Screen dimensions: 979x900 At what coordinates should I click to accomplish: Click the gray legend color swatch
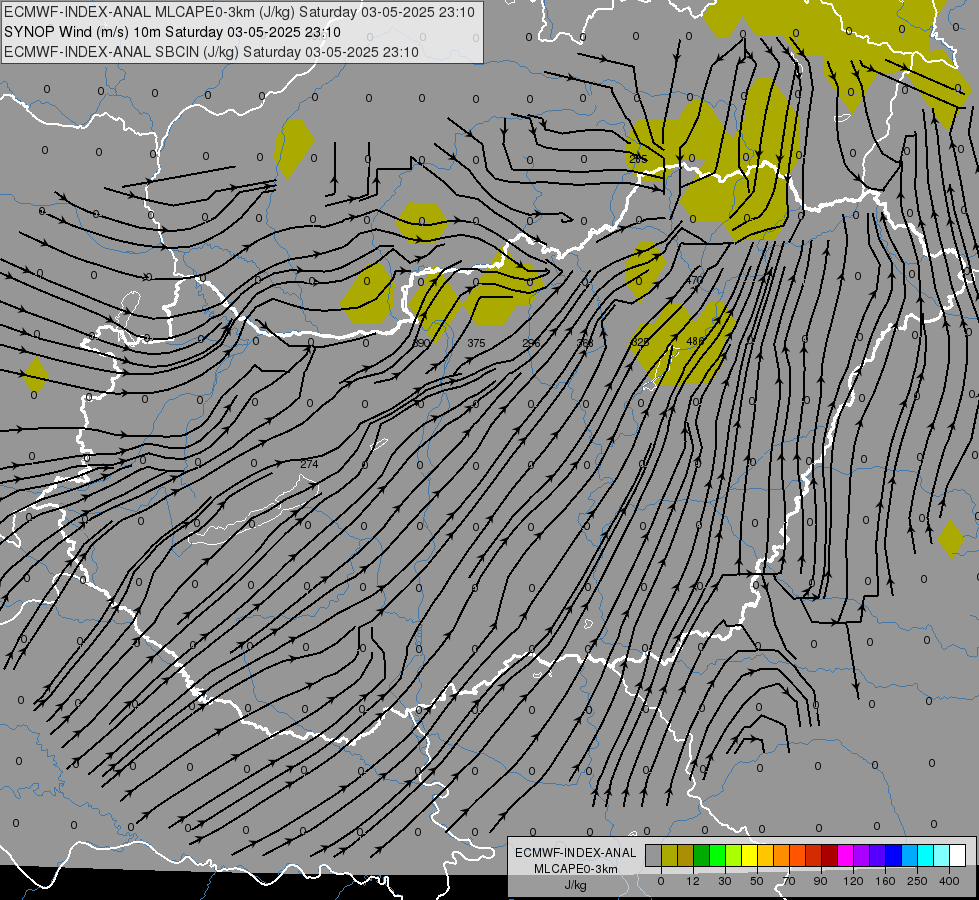pos(654,856)
